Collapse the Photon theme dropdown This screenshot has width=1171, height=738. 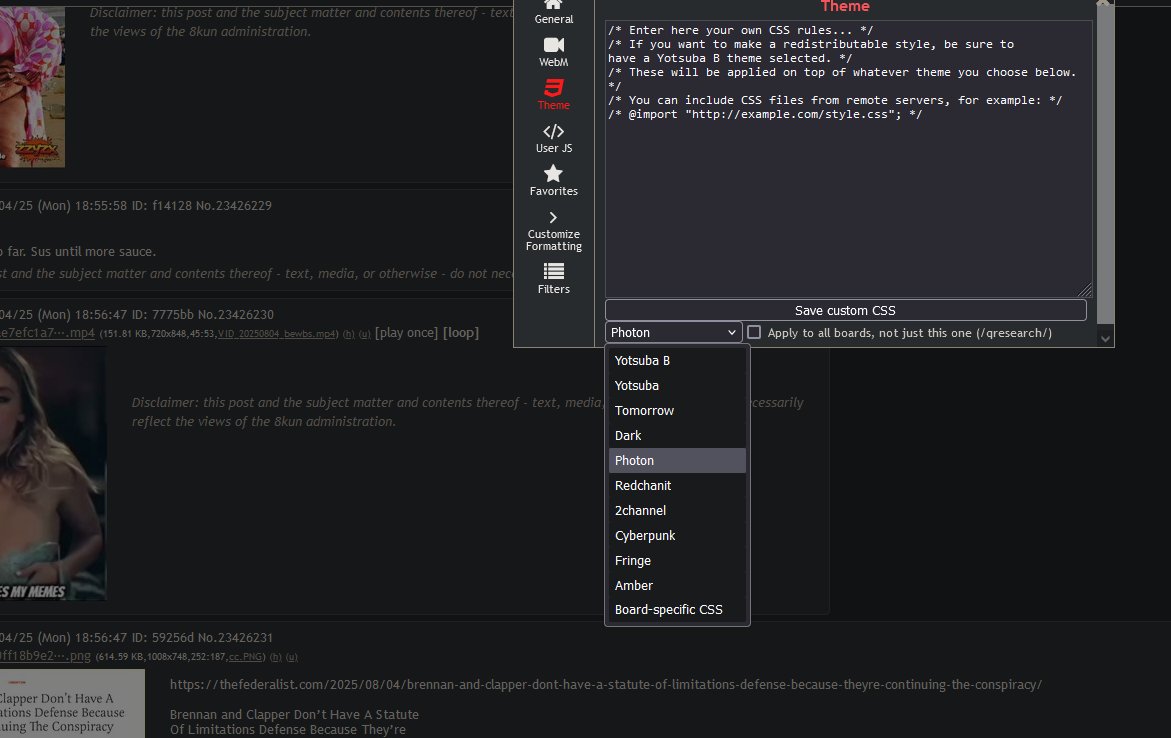tap(674, 332)
